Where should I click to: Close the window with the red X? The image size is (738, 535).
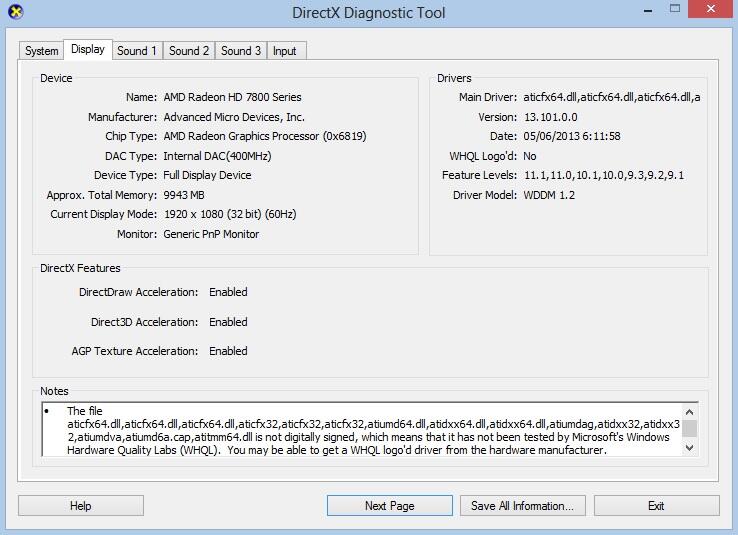[711, 9]
